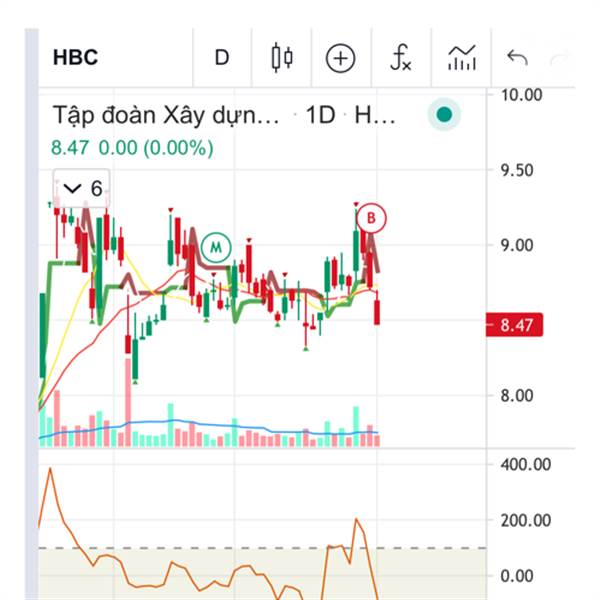Click the 200.00 indicator axis label

526,520
